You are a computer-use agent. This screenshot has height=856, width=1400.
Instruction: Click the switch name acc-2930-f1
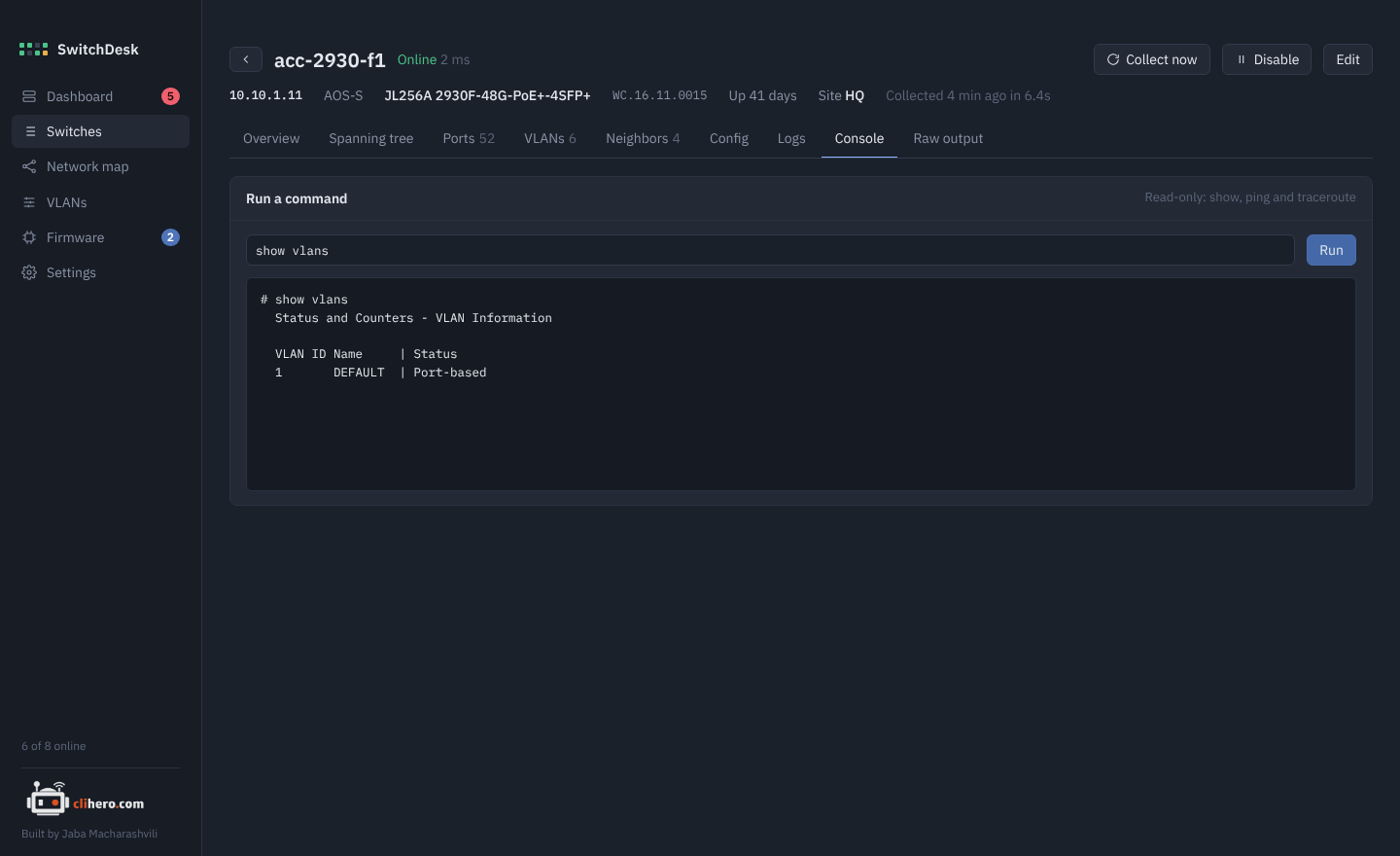point(330,60)
